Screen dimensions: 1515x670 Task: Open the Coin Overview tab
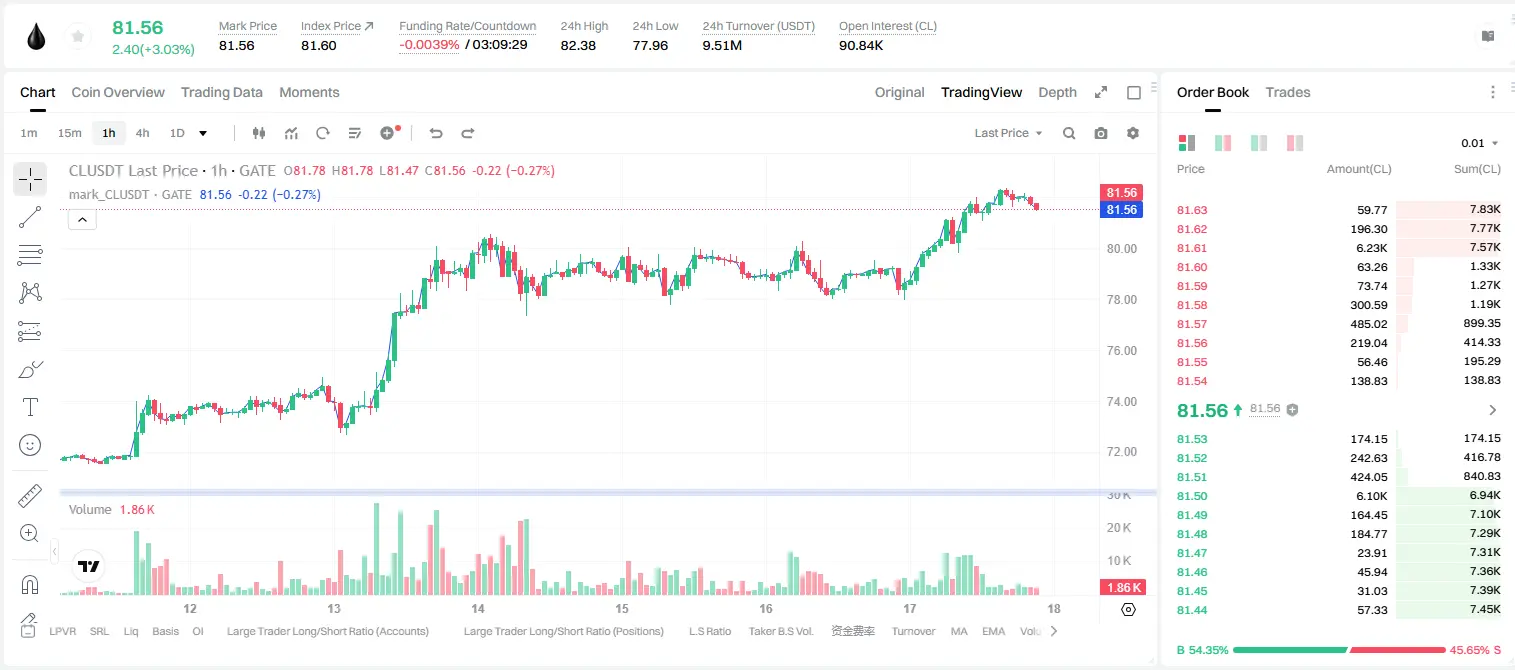tap(118, 92)
